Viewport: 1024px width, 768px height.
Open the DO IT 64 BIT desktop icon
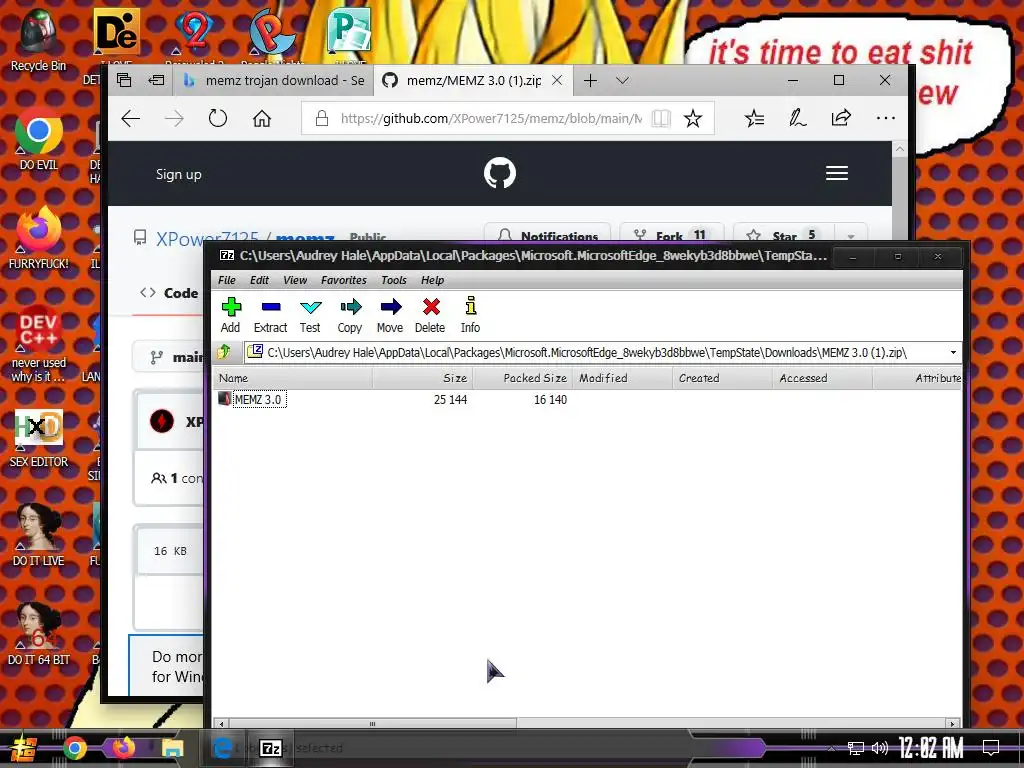(x=39, y=634)
